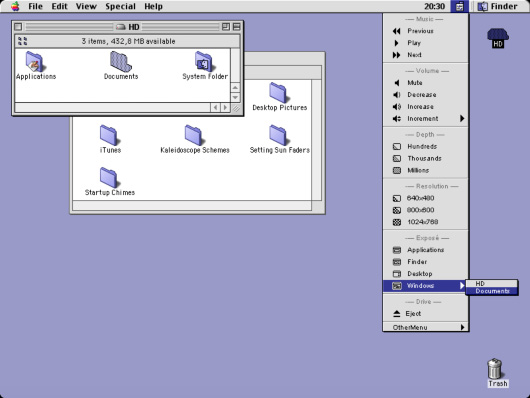This screenshot has height=398, width=530.
Task: Click the HD window scroll left arrow
Action: pyautogui.click(x=215, y=108)
